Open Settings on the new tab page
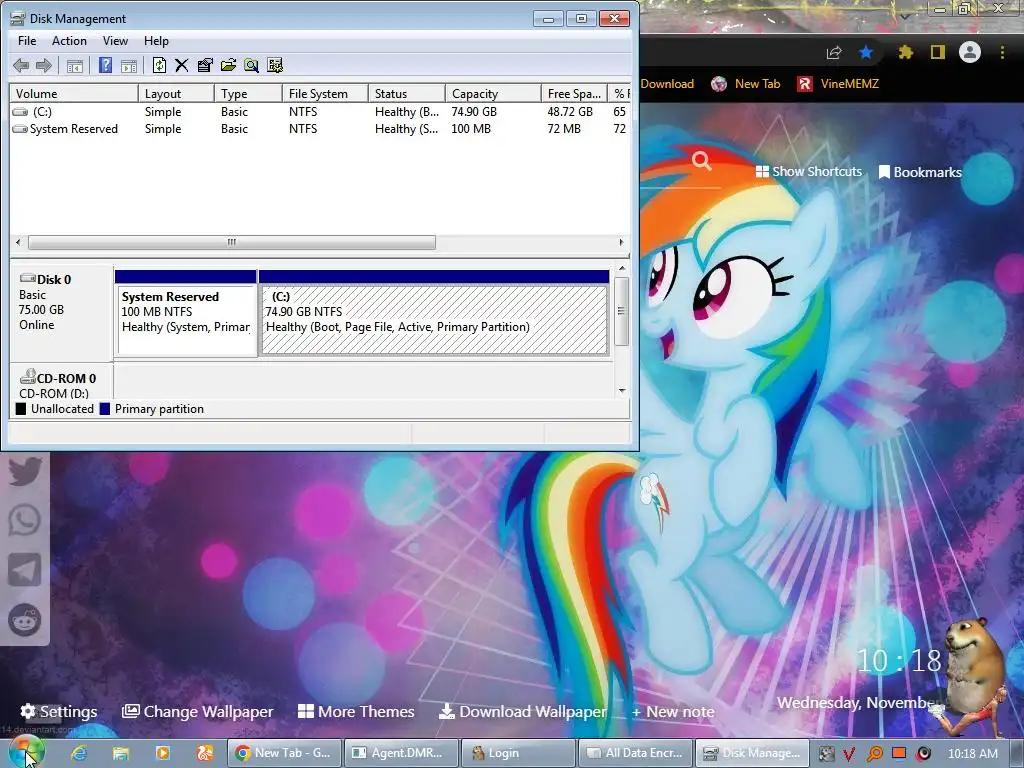1024x768 pixels. (59, 711)
